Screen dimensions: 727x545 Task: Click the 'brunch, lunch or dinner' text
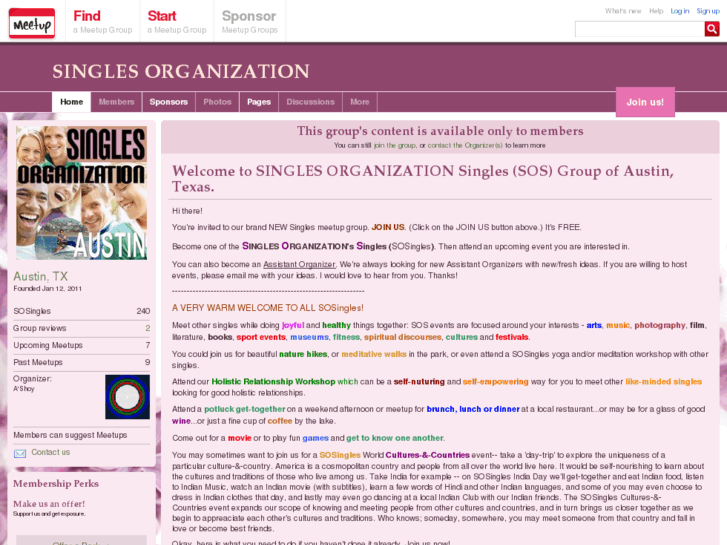(x=472, y=409)
